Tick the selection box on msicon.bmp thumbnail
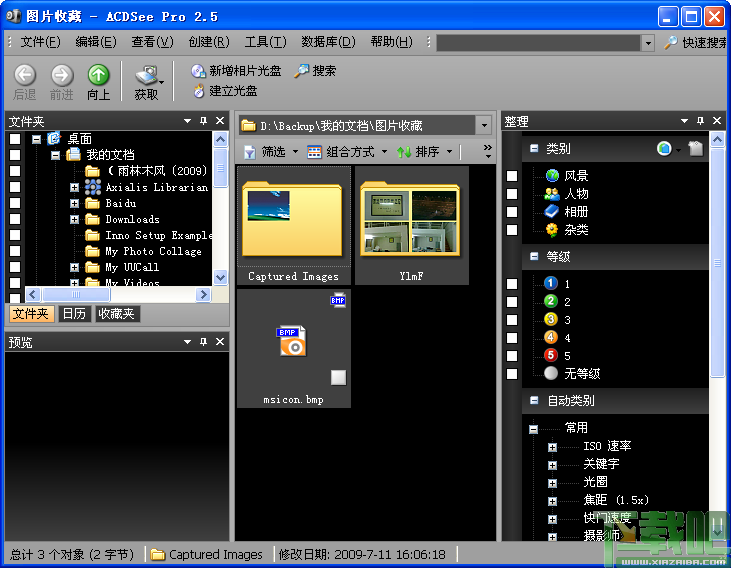This screenshot has width=731, height=568. coord(338,377)
